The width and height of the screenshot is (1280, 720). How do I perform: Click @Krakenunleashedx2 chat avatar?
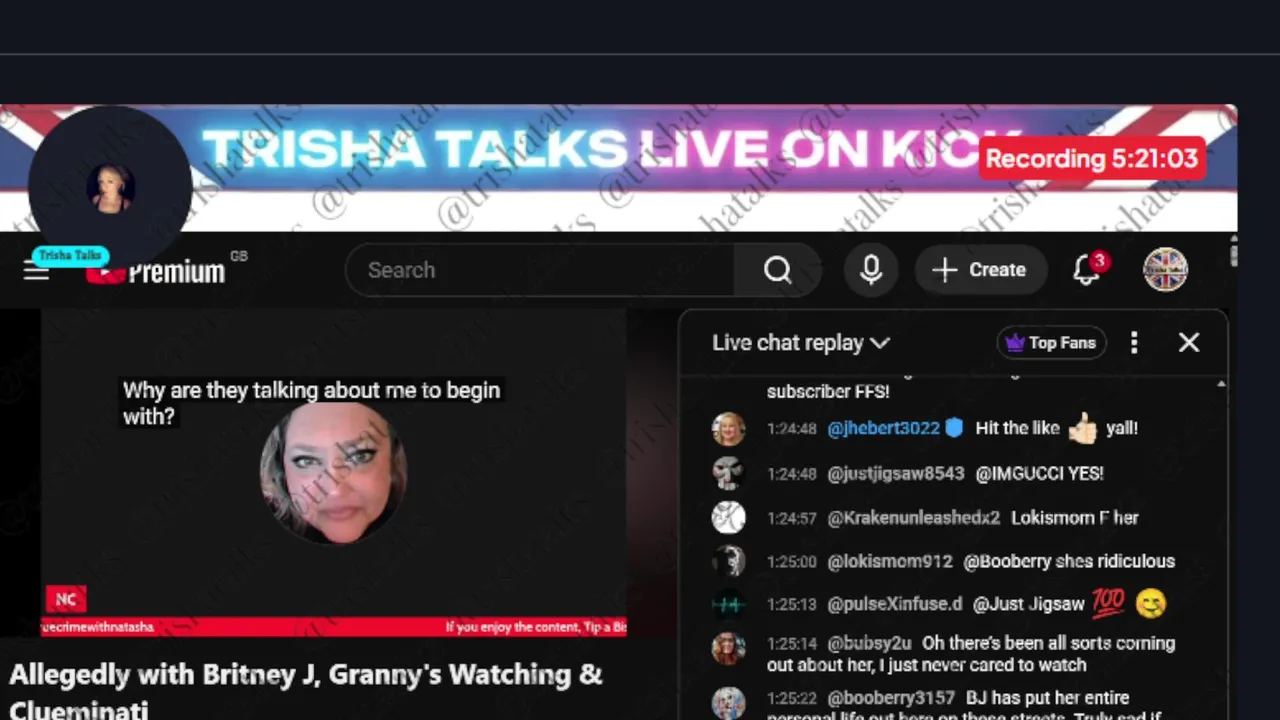coord(729,518)
